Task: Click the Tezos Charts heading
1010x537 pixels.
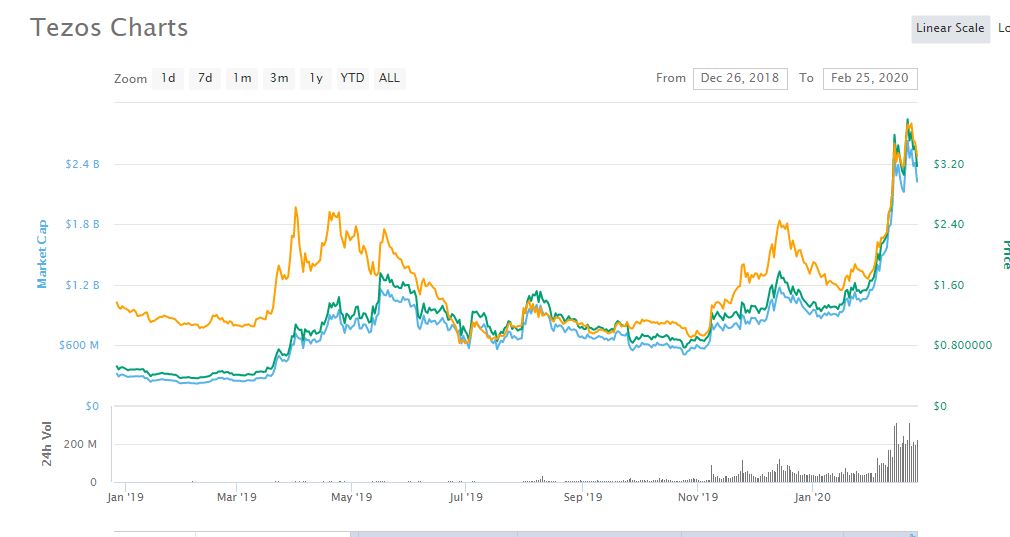Action: click(109, 28)
